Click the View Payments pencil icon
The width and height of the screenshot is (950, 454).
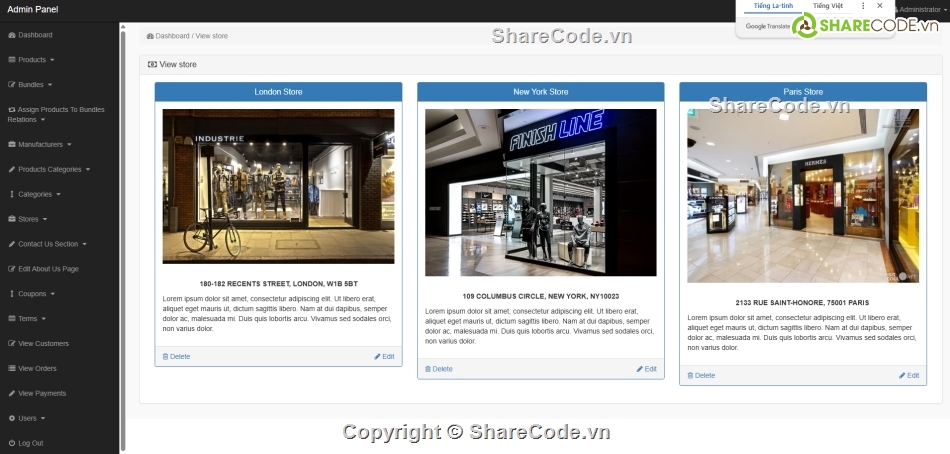tap(12, 393)
